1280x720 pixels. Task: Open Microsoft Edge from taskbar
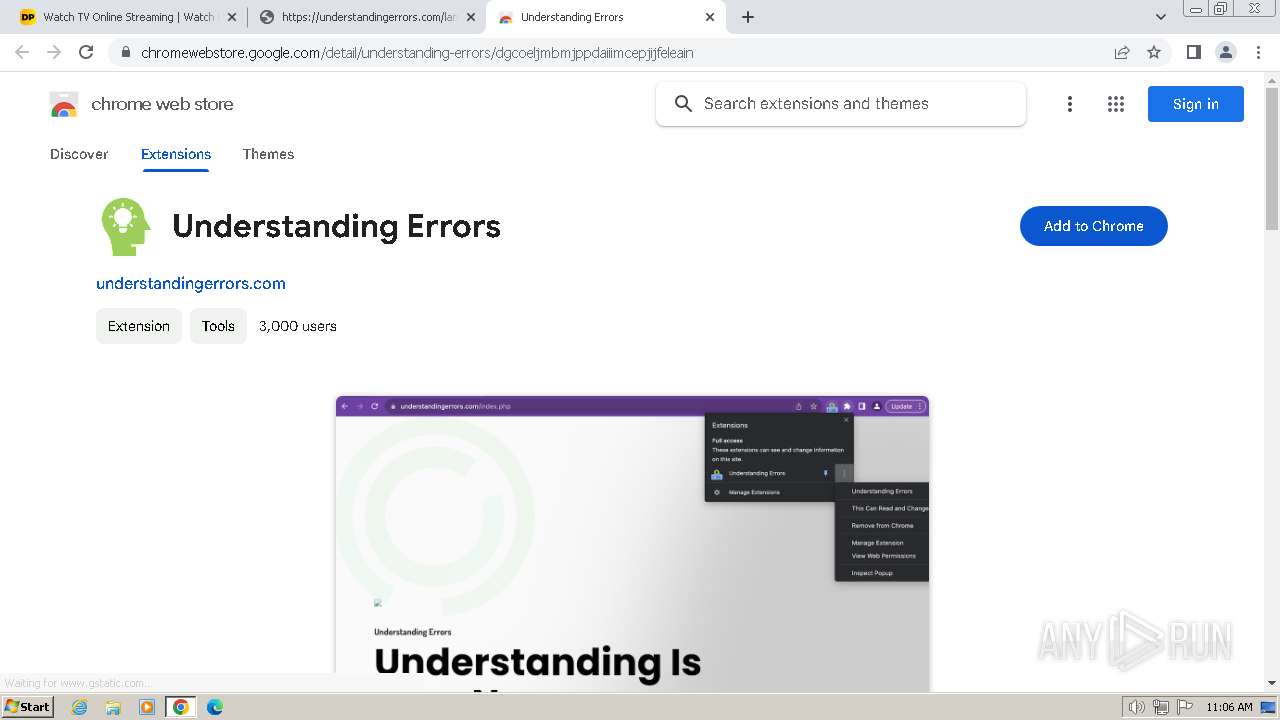(214, 707)
